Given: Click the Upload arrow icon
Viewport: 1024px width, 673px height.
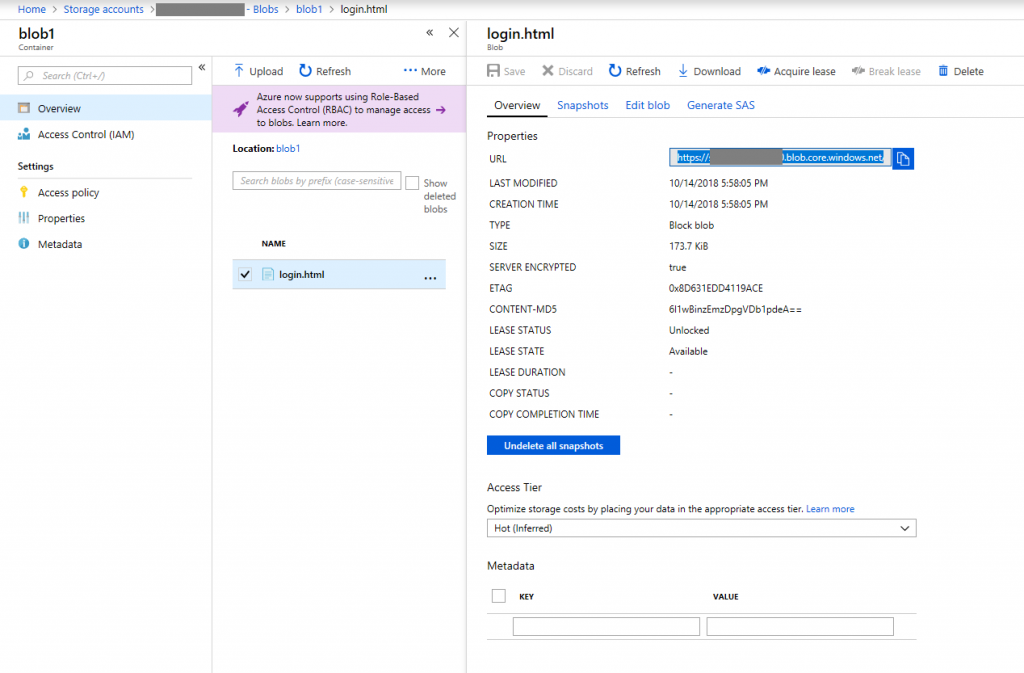Looking at the screenshot, I should [x=239, y=70].
